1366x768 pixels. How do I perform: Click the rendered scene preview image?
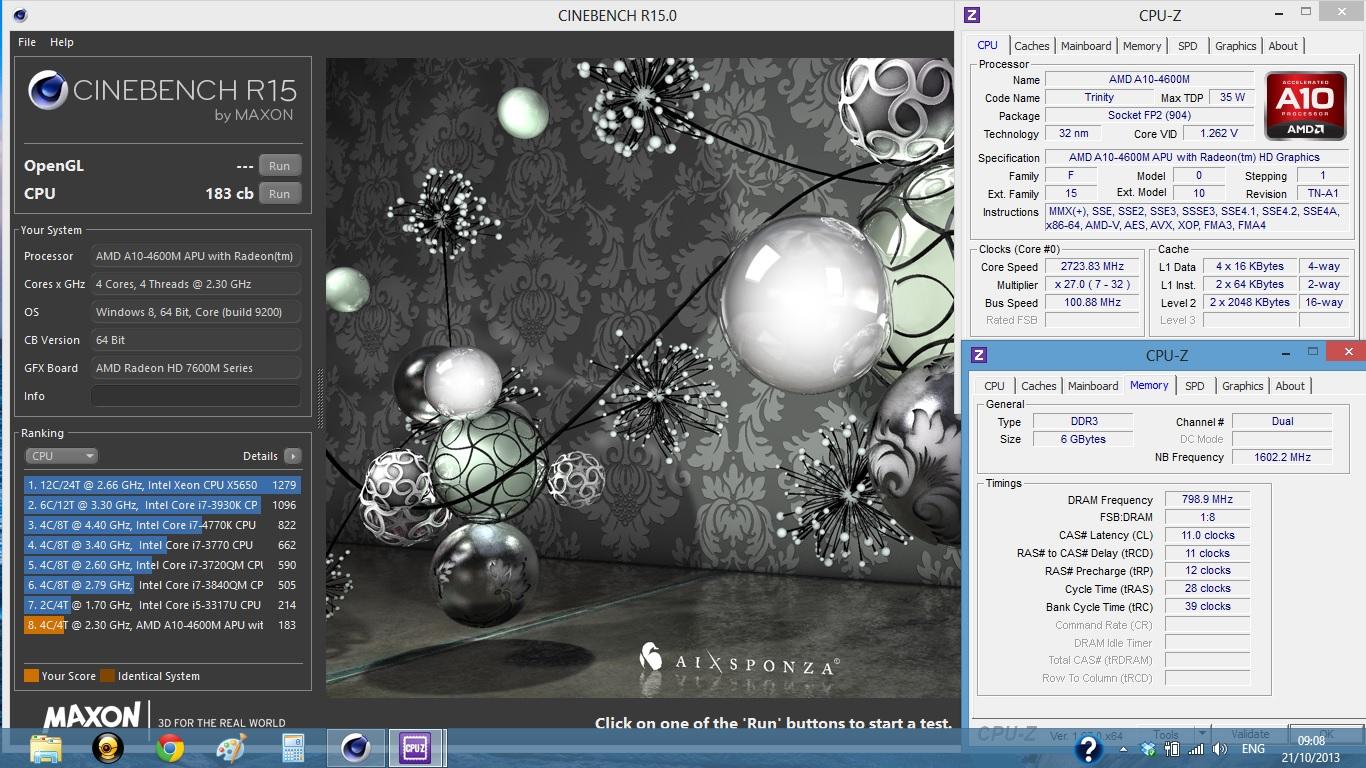(640, 378)
